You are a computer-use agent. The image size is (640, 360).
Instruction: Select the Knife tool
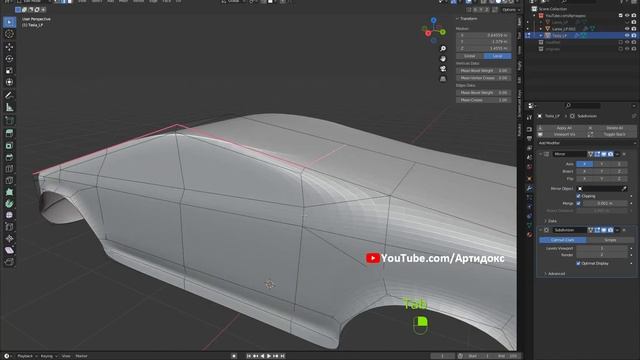[x=9, y=180]
